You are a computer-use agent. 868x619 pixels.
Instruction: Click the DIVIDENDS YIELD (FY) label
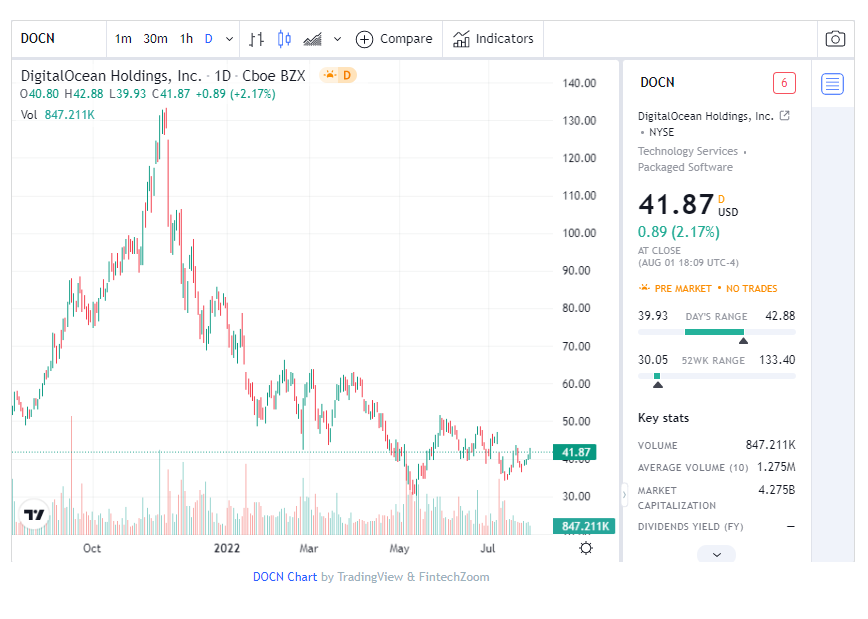690,527
